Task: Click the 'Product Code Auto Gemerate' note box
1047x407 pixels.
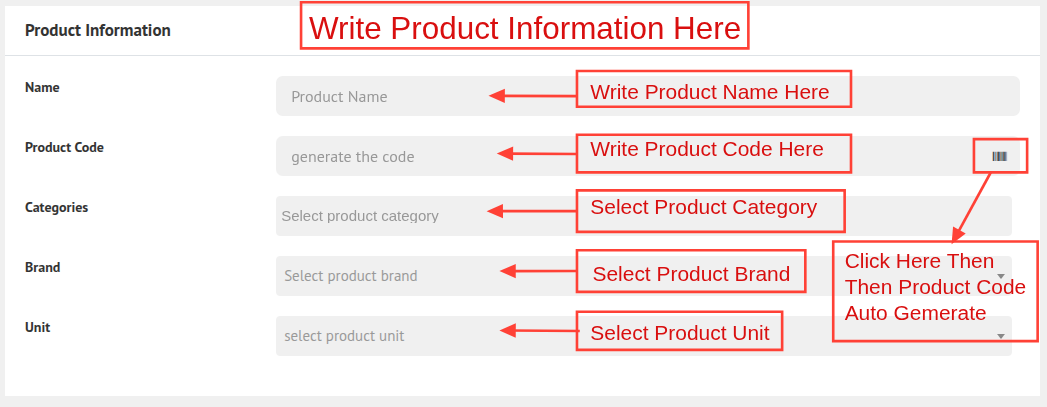Action: coord(934,289)
